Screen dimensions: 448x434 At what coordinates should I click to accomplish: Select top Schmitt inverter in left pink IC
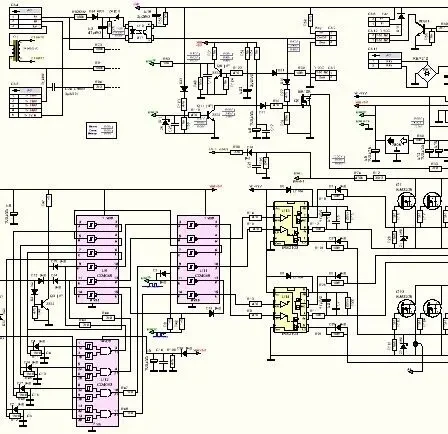coord(91,225)
